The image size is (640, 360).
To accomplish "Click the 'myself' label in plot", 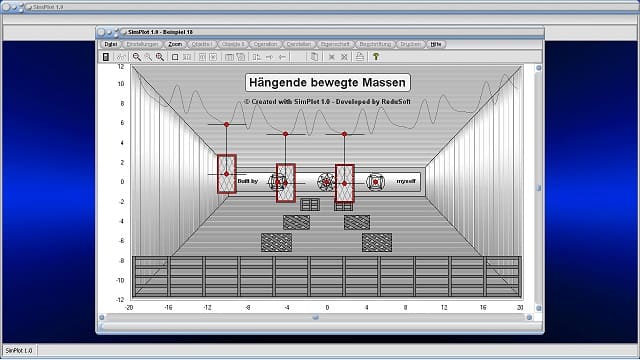I will click(406, 181).
